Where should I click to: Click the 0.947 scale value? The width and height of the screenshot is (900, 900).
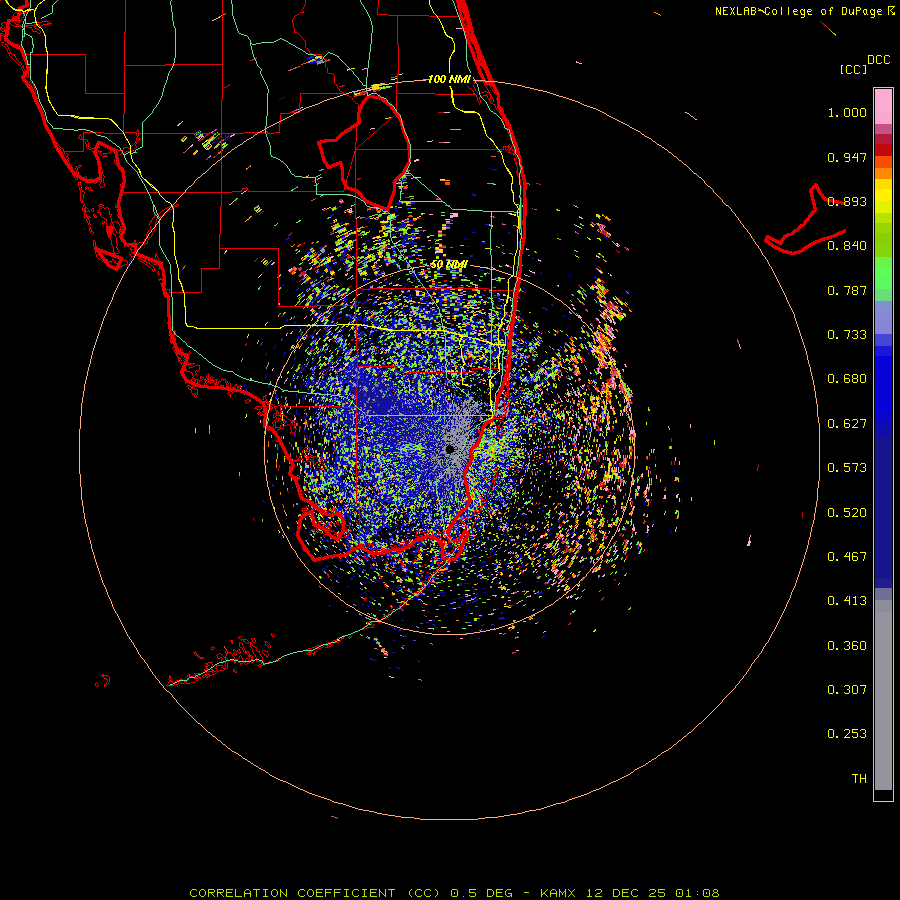(x=847, y=157)
